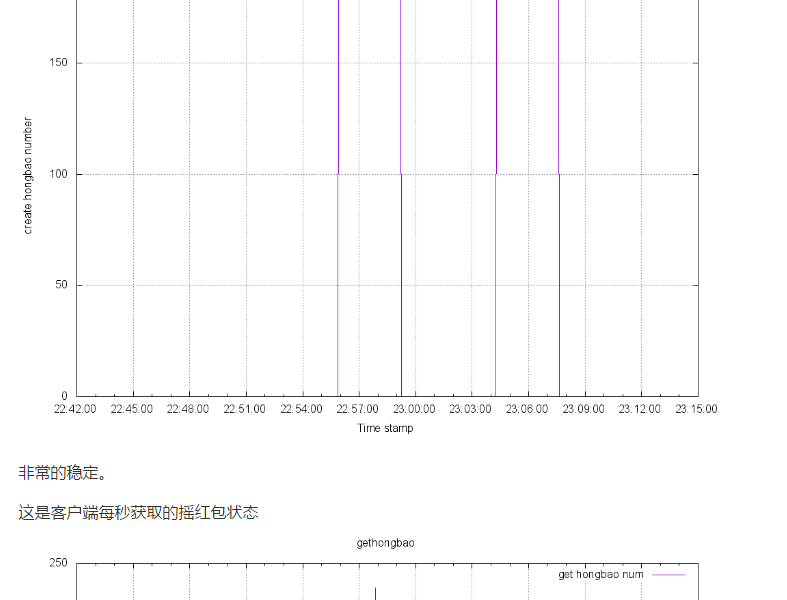The width and height of the screenshot is (787, 600).
Task: Click the 150 y-axis value
Action: [x=58, y=63]
